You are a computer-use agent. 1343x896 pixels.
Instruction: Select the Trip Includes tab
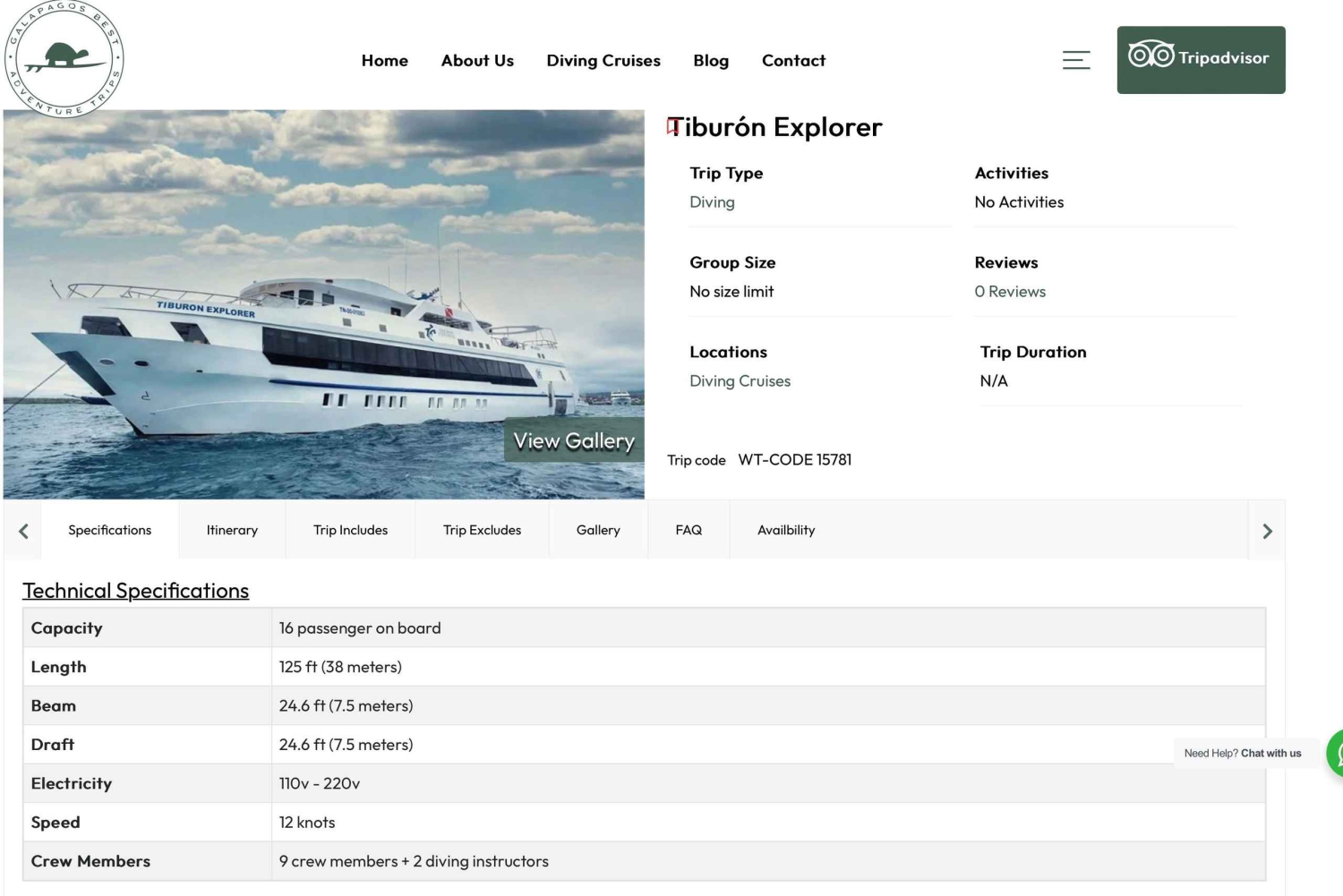350,530
